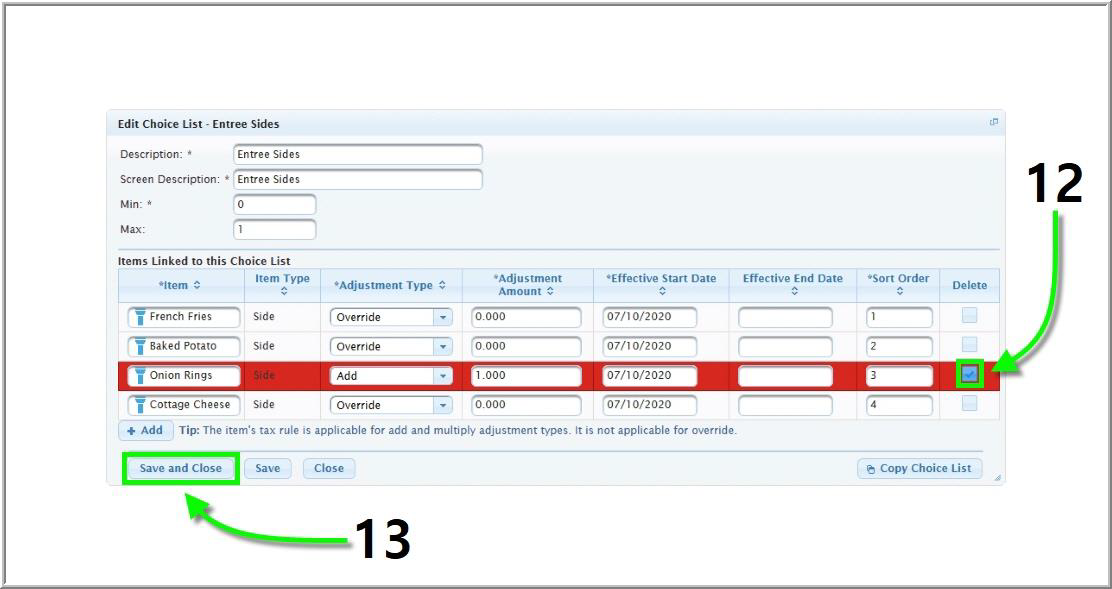This screenshot has height=589, width=1112.
Task: Expand Adjustment Type dropdown for Cottage Cheese
Action: pyautogui.click(x=442, y=405)
